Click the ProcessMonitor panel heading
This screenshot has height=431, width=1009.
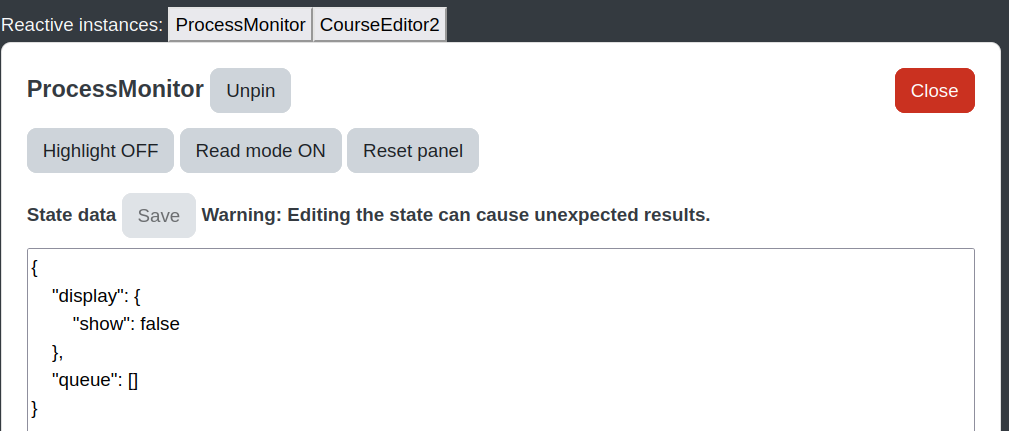(x=115, y=89)
